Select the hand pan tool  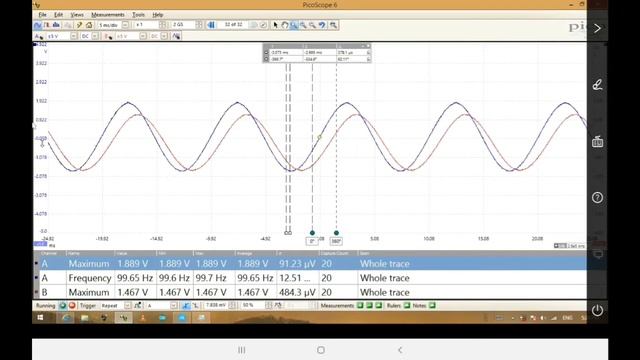point(284,25)
